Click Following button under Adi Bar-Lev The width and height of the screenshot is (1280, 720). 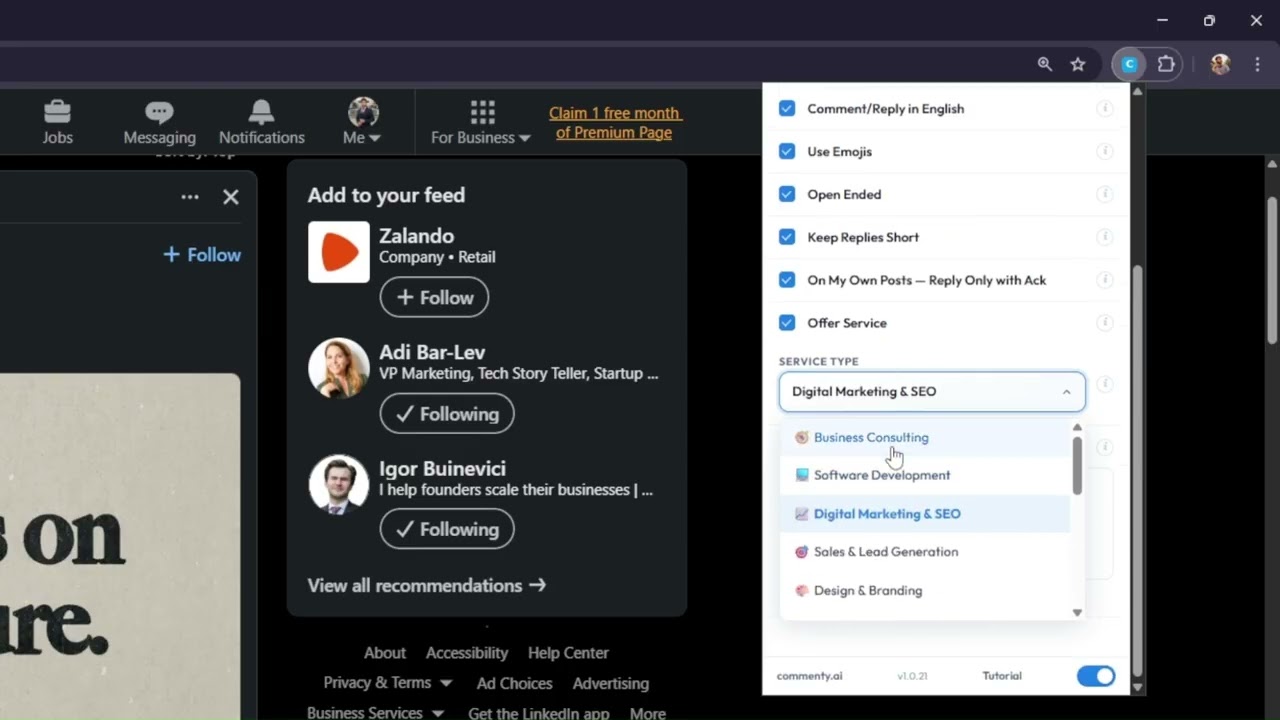[x=447, y=413]
